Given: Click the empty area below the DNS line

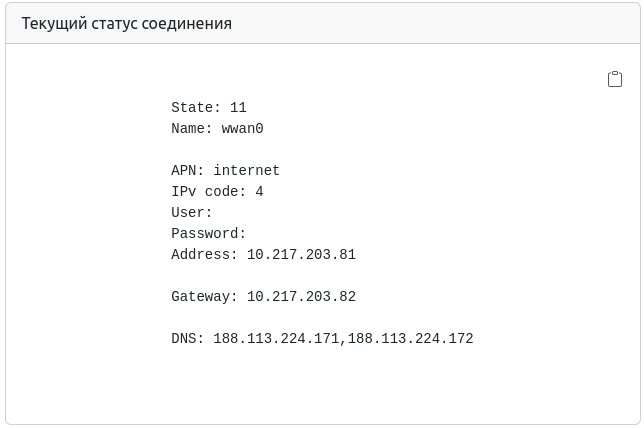Looking at the screenshot, I should 320,385.
